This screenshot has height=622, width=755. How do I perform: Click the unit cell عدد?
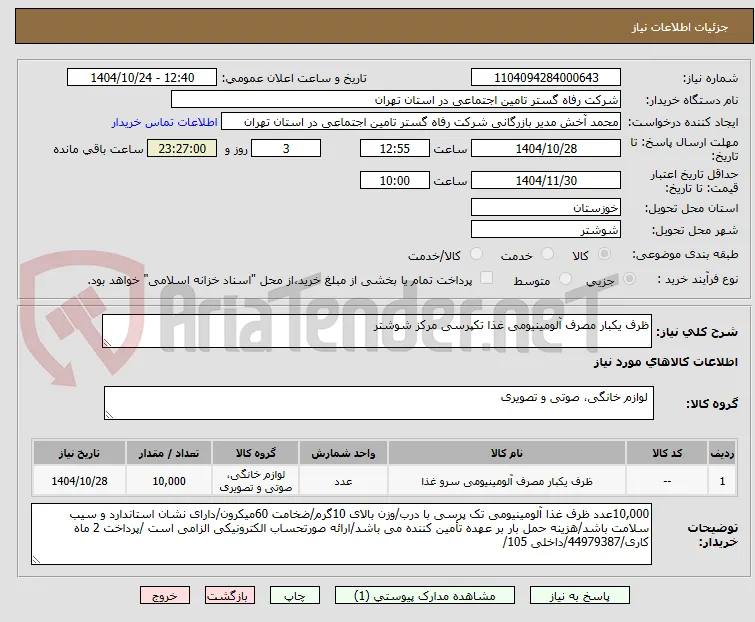click(343, 481)
